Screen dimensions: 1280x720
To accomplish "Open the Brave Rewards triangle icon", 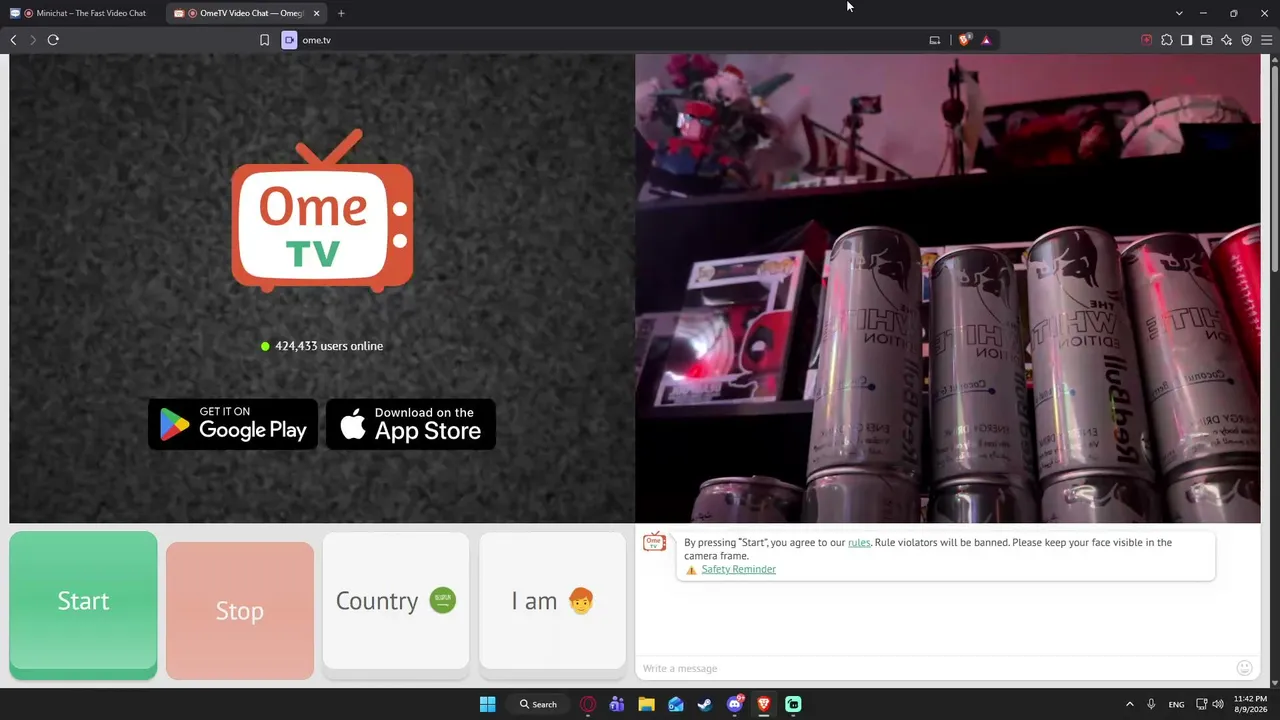I will (986, 40).
